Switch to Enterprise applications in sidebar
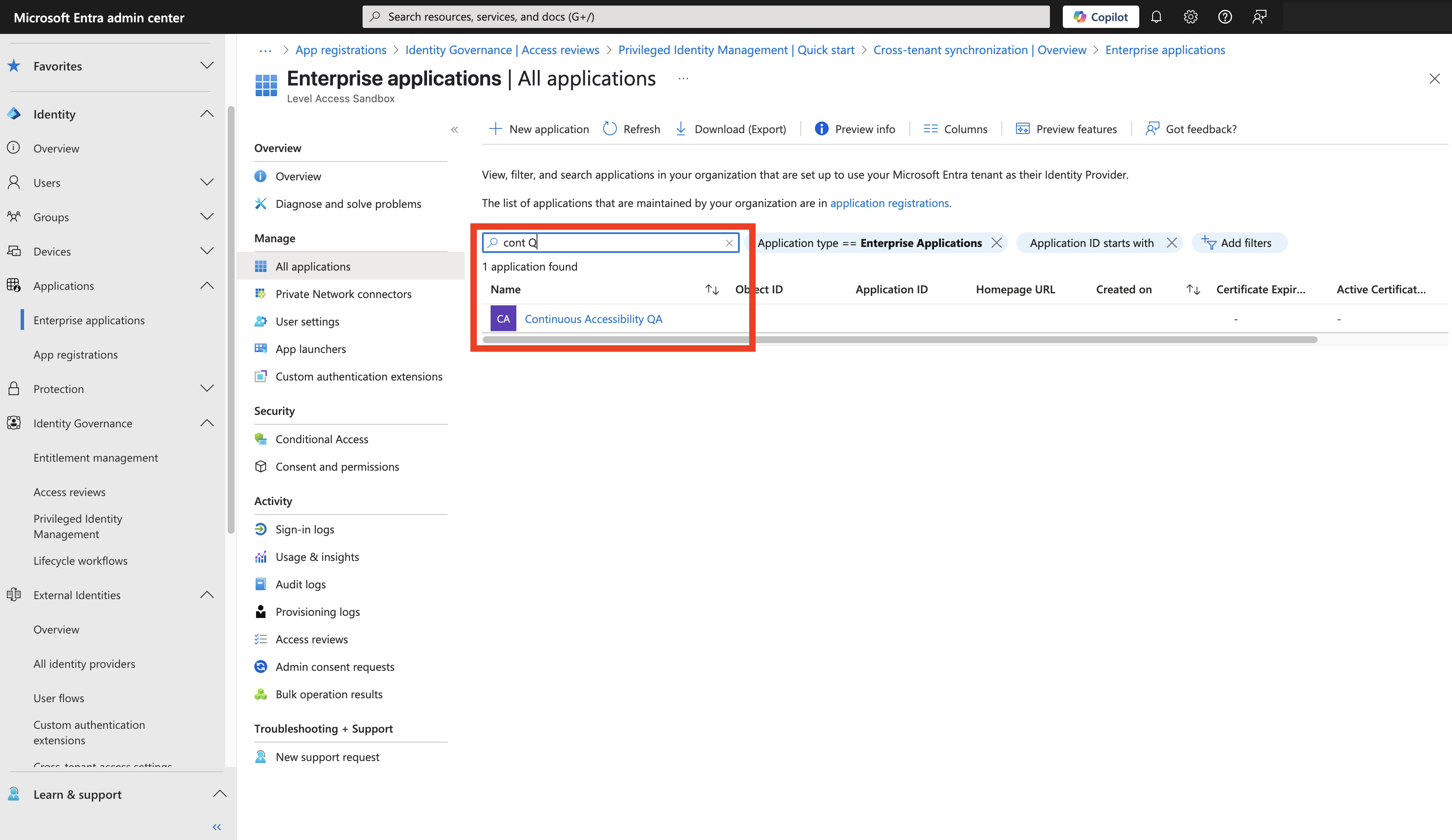 [x=89, y=320]
